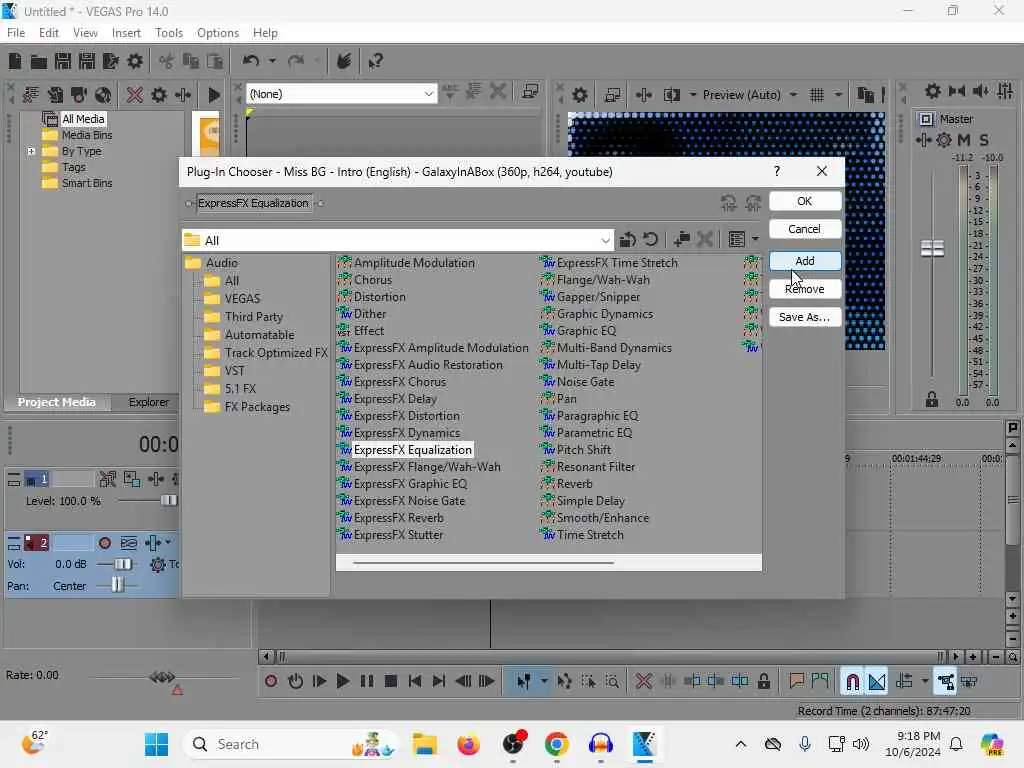This screenshot has height=768, width=1024.
Task: Switch to the Project Media tab
Action: [56, 402]
